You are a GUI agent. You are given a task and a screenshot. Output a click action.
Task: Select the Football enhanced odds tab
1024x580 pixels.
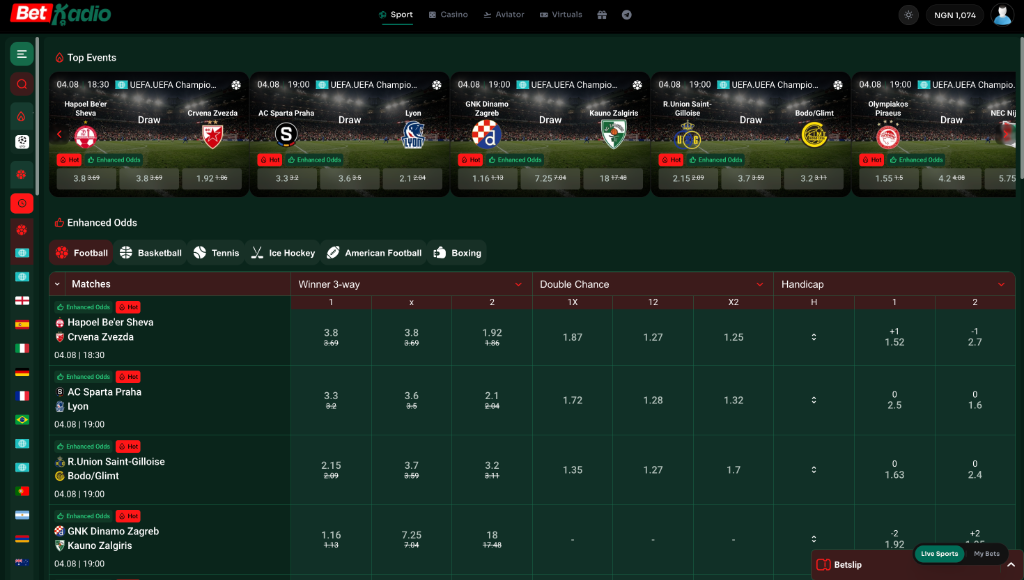tap(81, 253)
